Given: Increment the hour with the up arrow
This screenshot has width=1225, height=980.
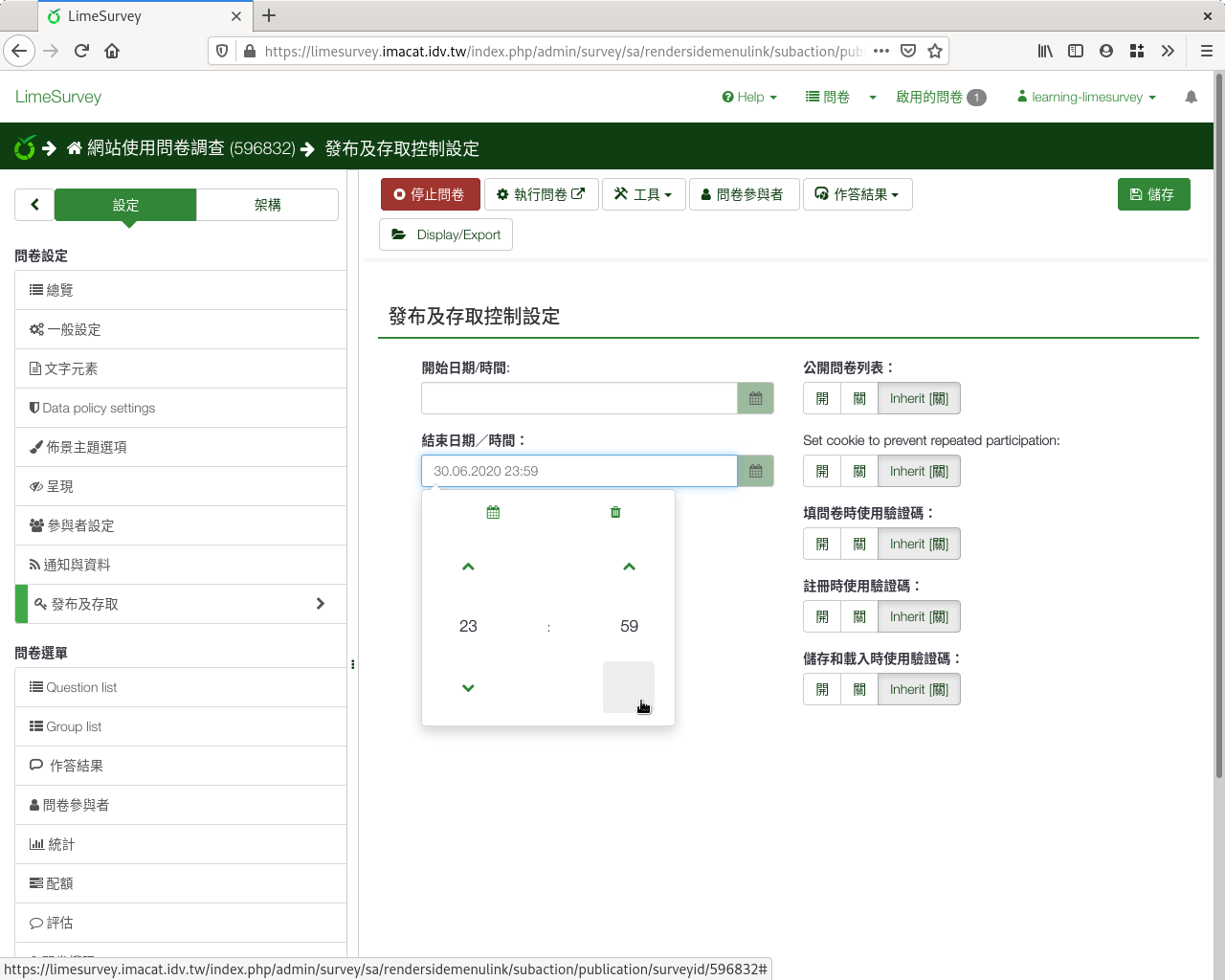Looking at the screenshot, I should point(468,567).
